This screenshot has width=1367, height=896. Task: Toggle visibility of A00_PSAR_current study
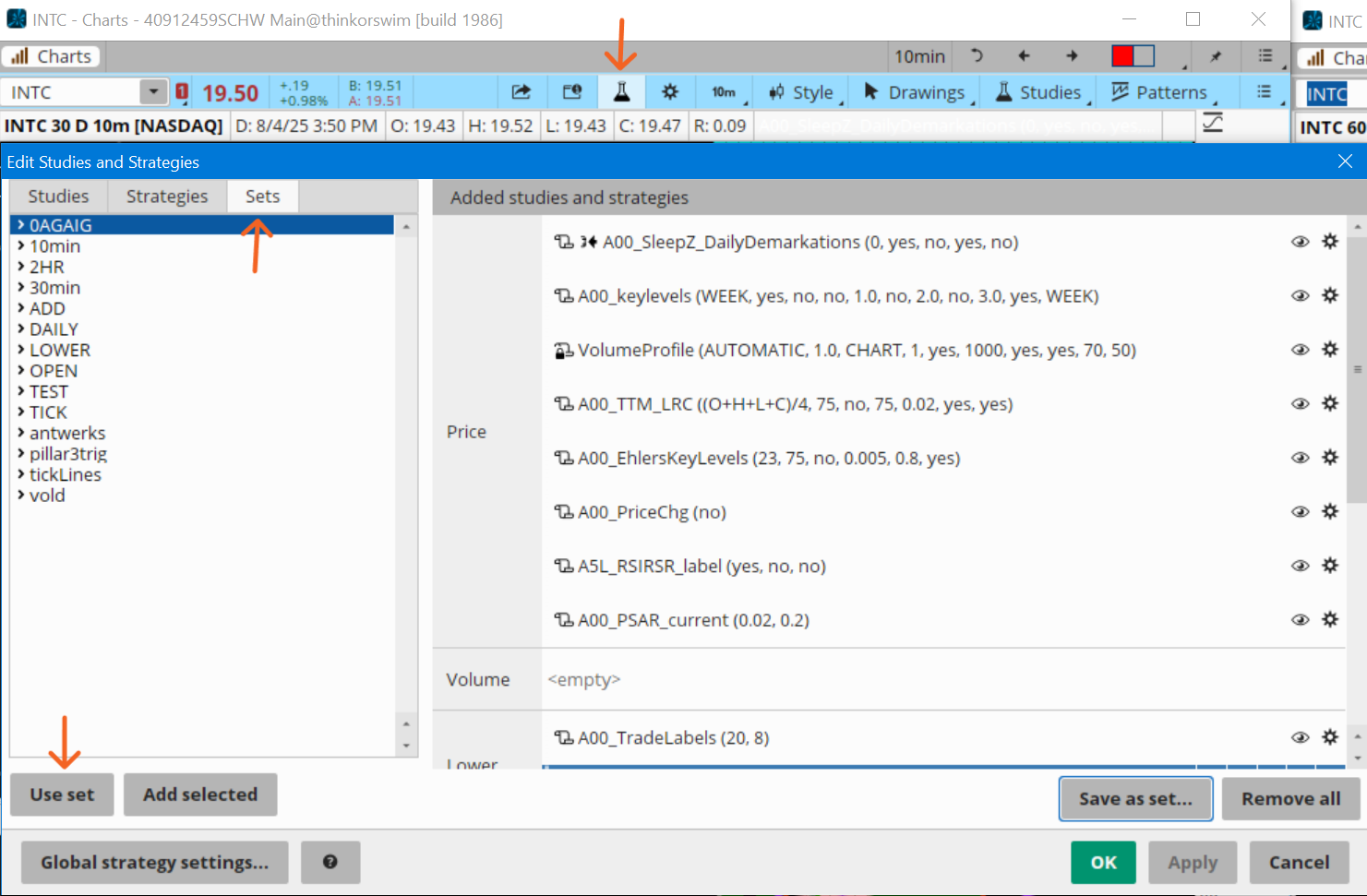(x=1300, y=620)
